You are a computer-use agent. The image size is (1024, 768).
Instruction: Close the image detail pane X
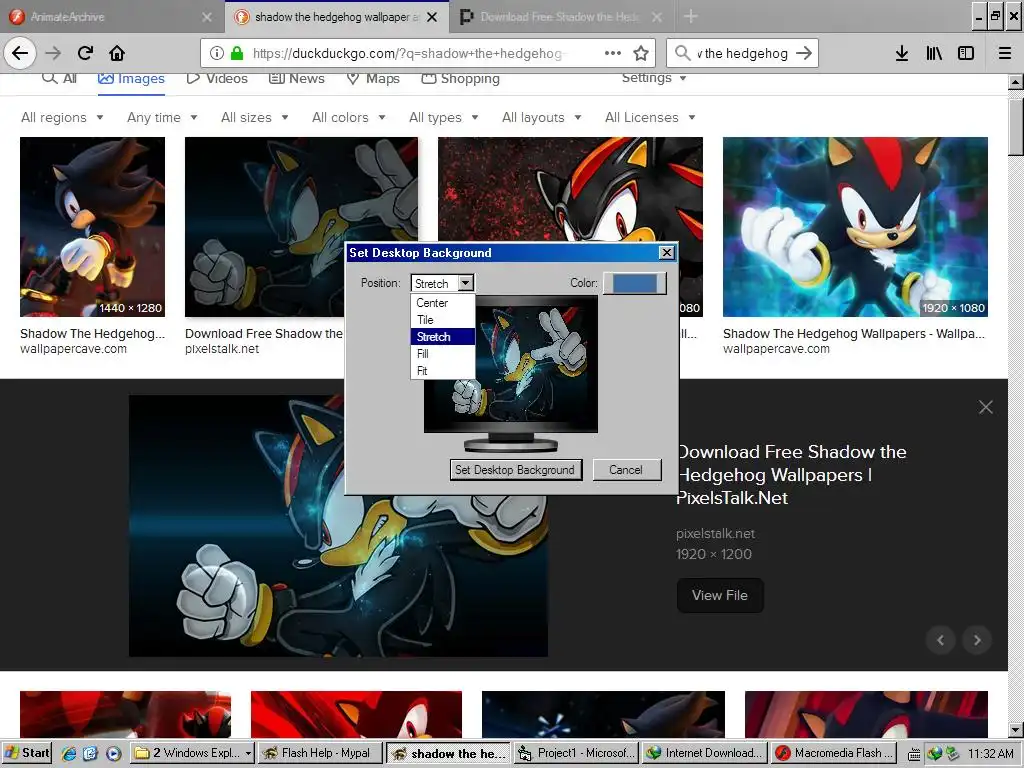pos(985,407)
